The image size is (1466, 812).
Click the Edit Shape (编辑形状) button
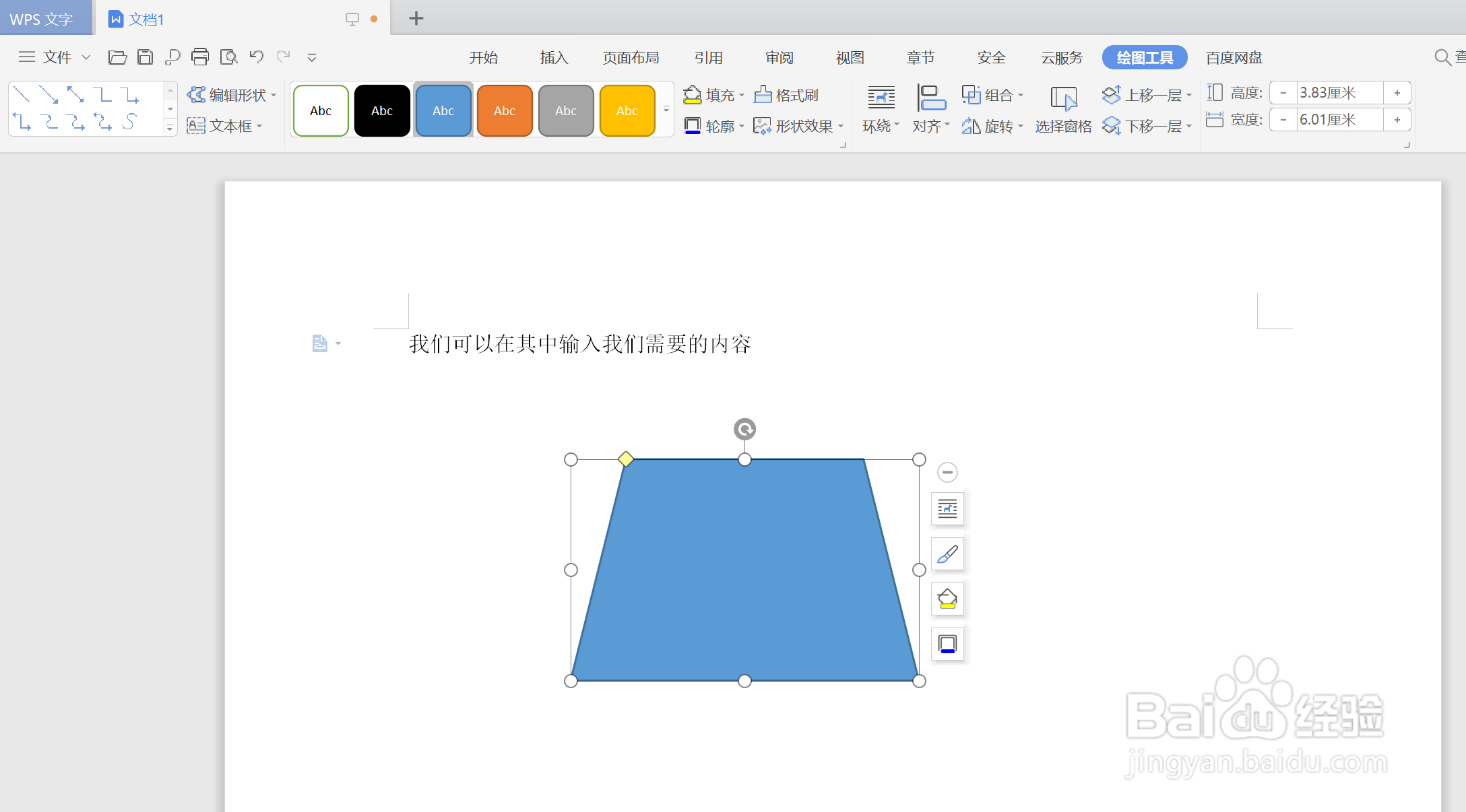click(x=231, y=95)
